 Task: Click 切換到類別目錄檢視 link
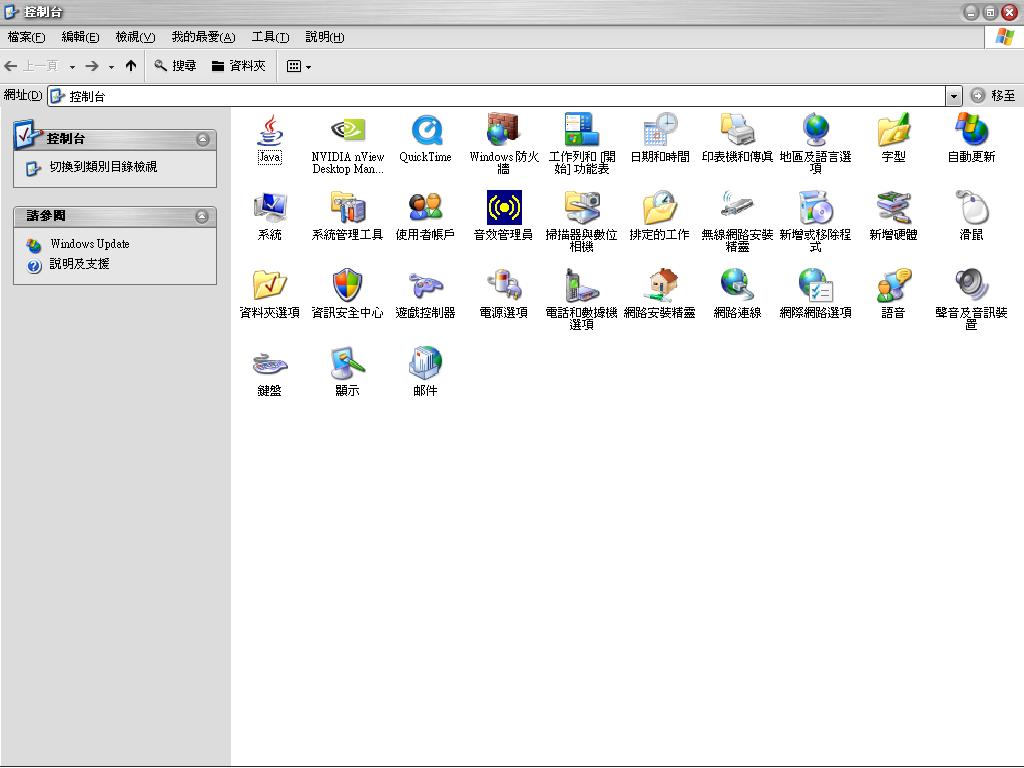pos(103,167)
